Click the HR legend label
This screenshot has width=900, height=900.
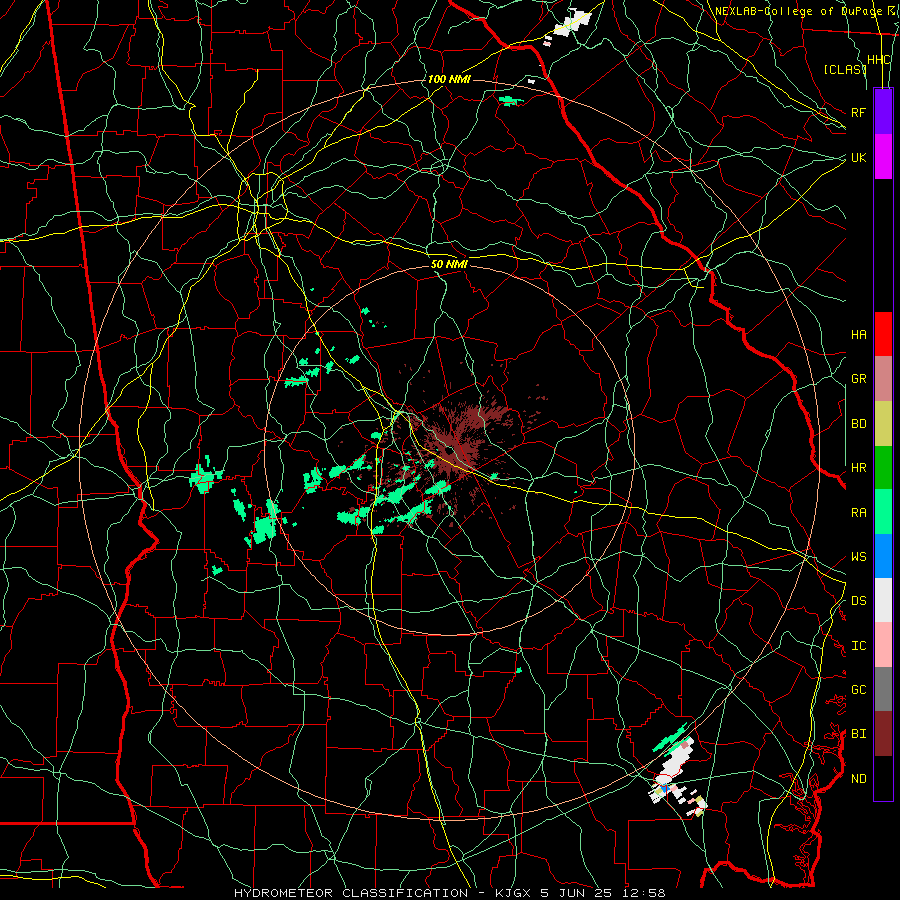[859, 468]
